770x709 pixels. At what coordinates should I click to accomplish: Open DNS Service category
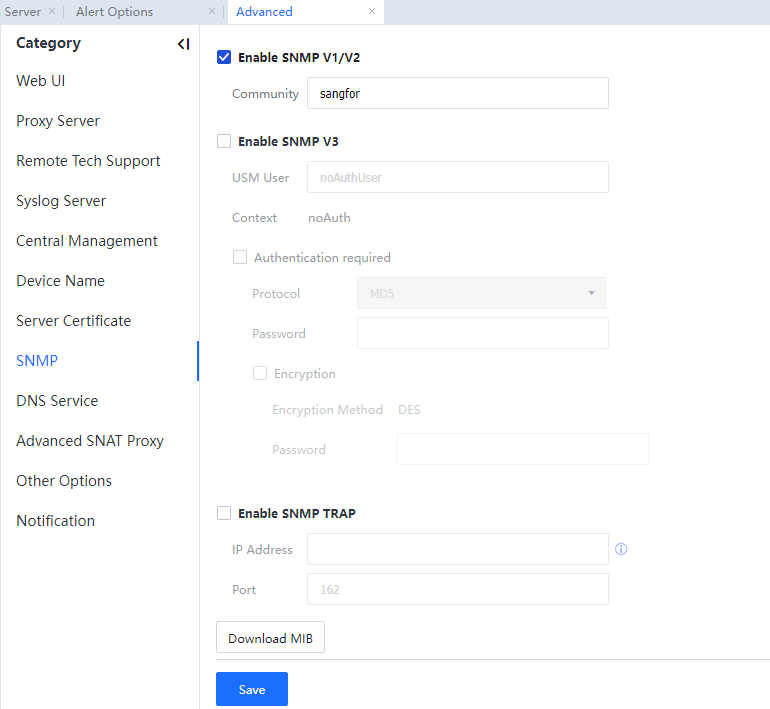pos(57,401)
